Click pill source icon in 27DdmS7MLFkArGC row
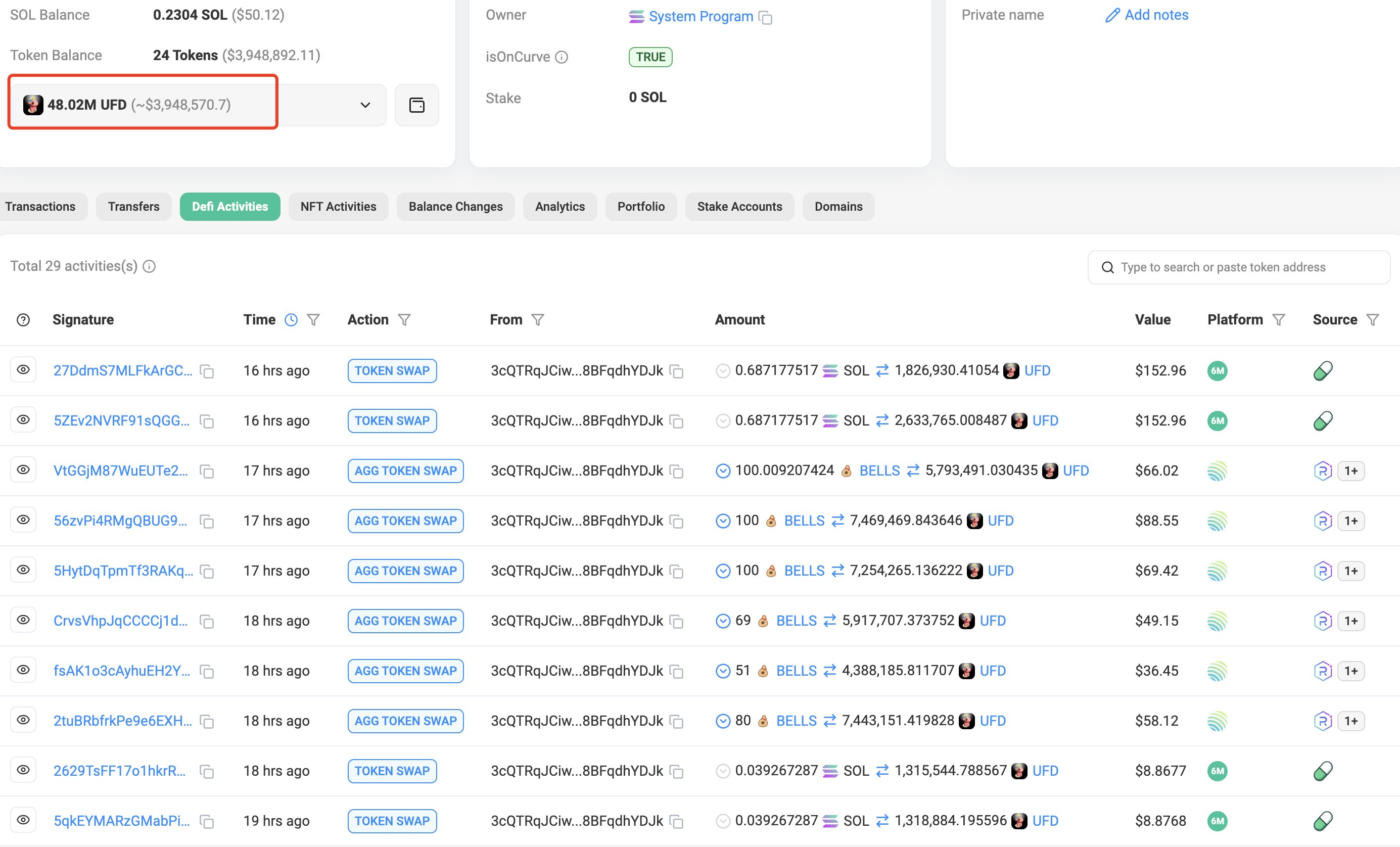Screen dimensions: 1400x847 (x=1323, y=371)
